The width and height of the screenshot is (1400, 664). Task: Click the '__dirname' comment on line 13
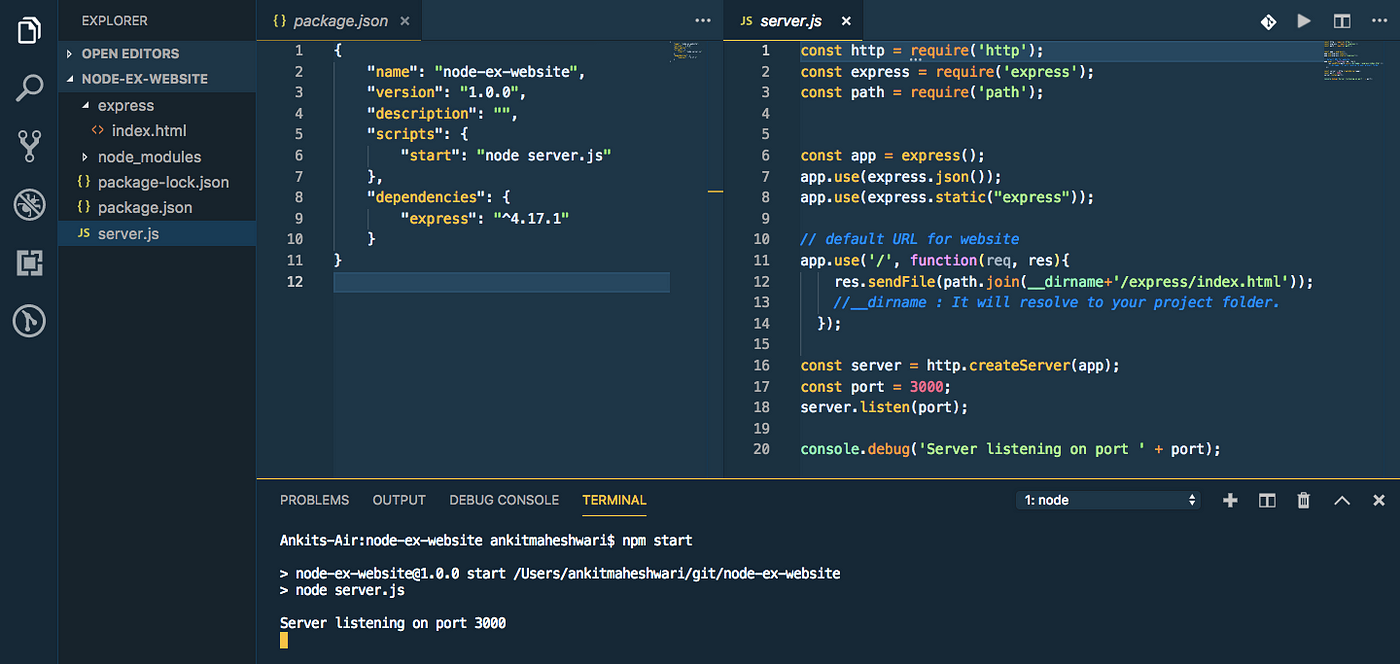[1056, 302]
